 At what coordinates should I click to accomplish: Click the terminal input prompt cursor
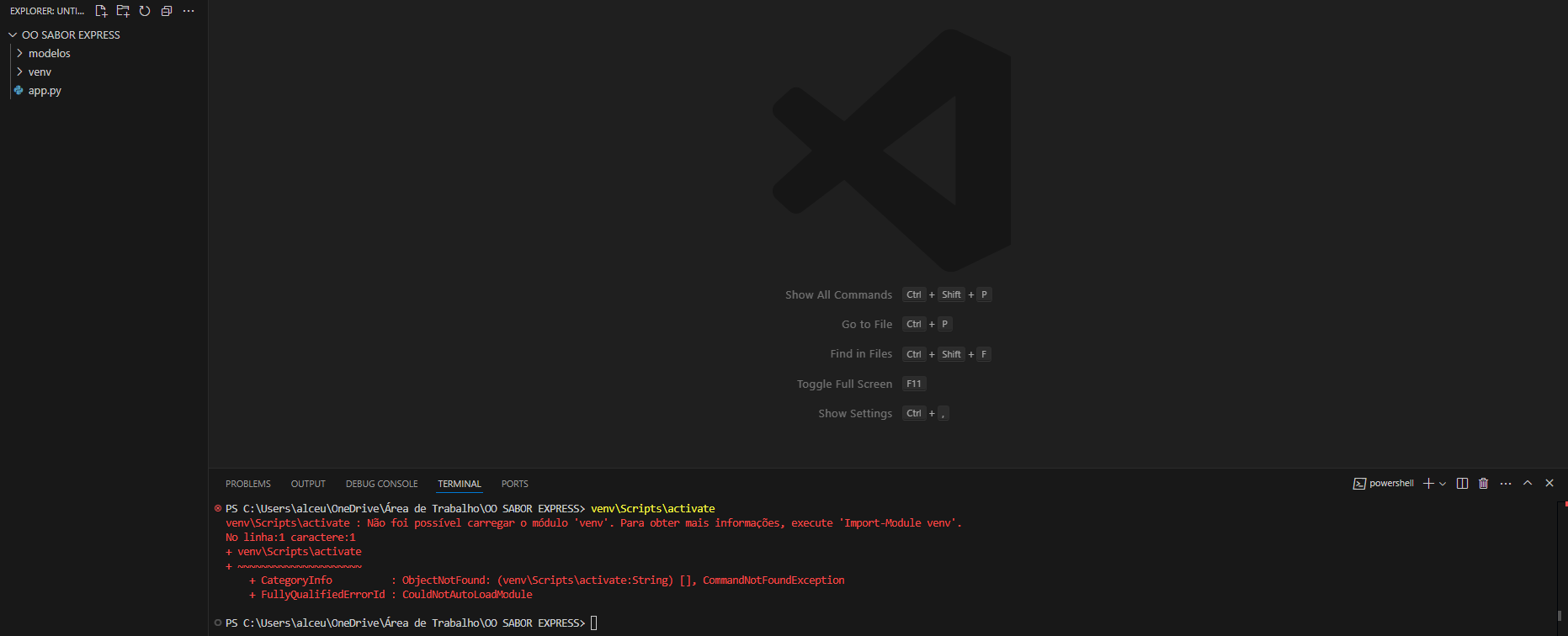coord(594,623)
